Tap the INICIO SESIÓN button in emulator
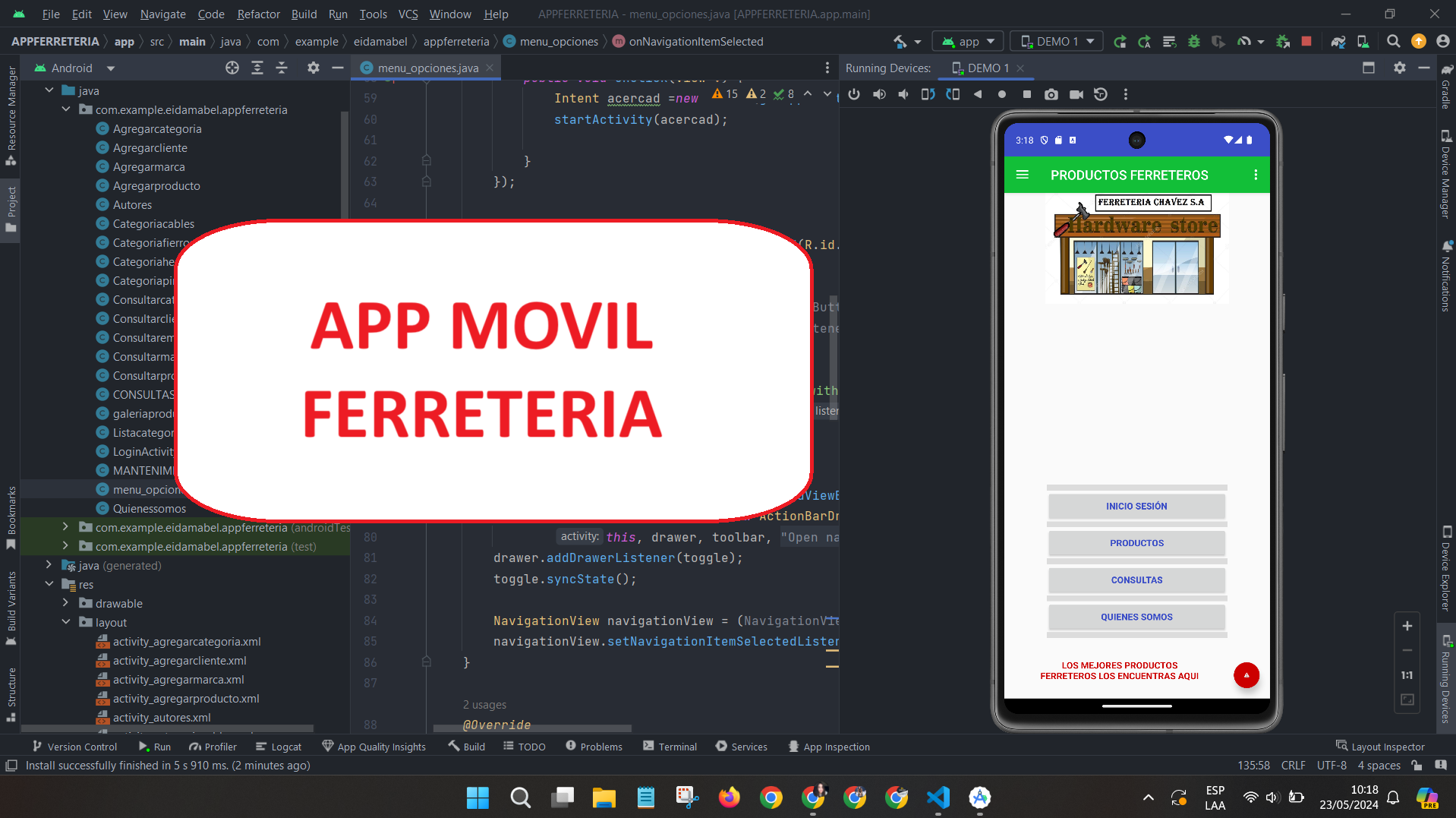1456x818 pixels. point(1136,507)
